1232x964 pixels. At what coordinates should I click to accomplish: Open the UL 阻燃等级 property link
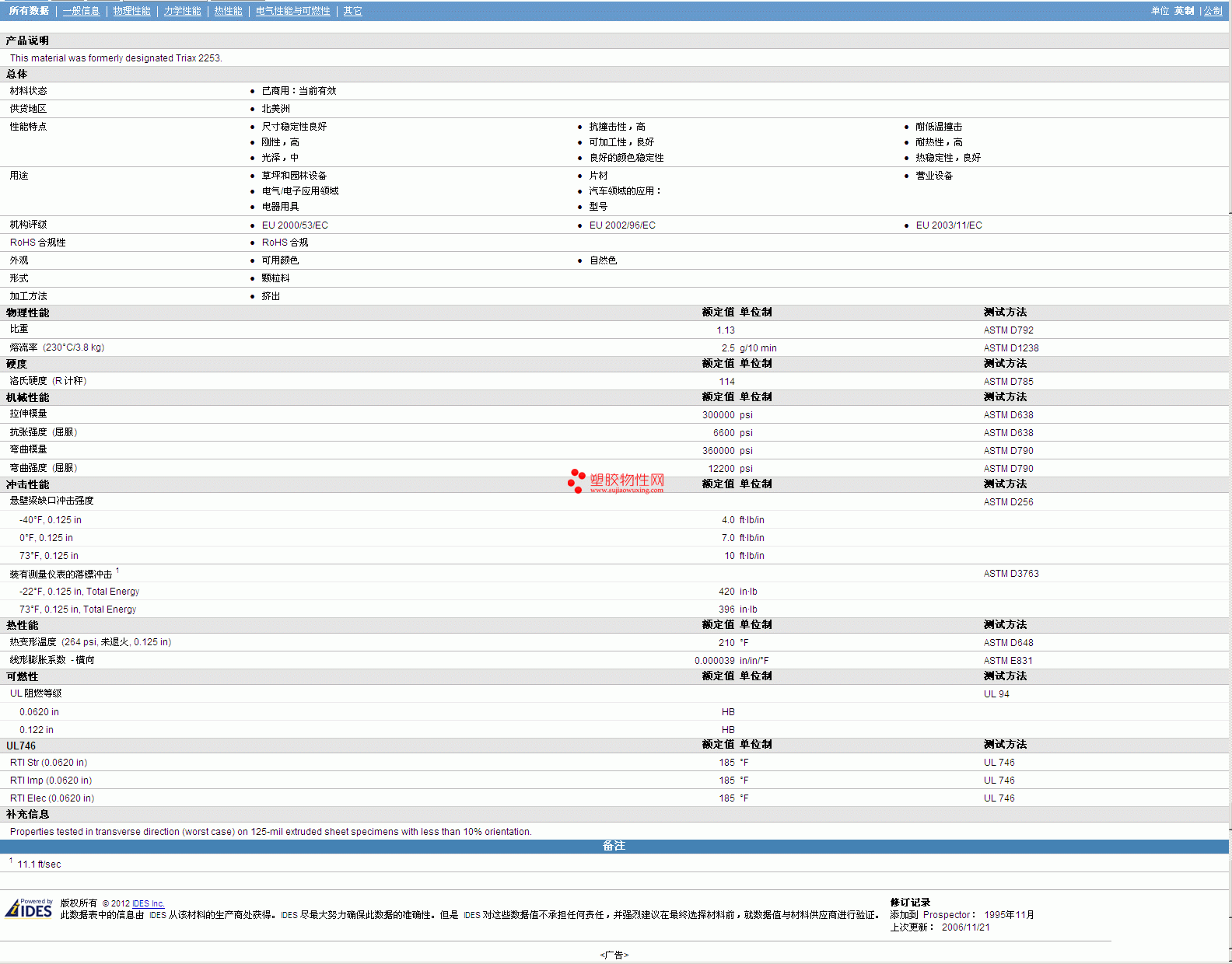36,693
